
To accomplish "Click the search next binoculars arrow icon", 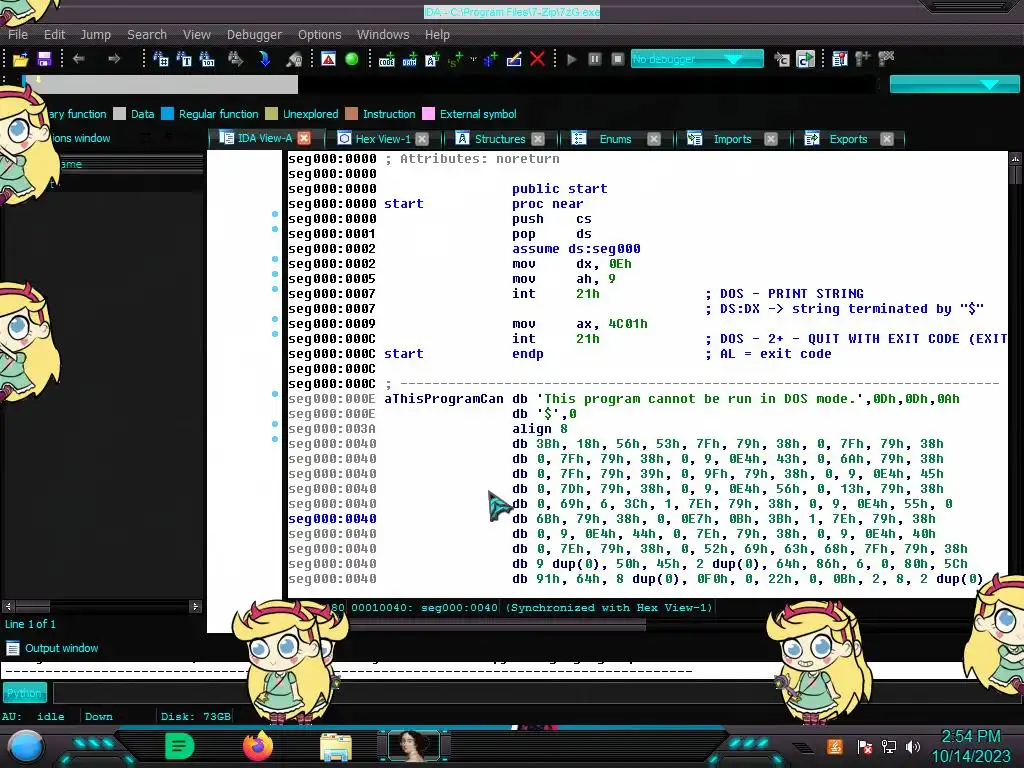I will (x=235, y=59).
